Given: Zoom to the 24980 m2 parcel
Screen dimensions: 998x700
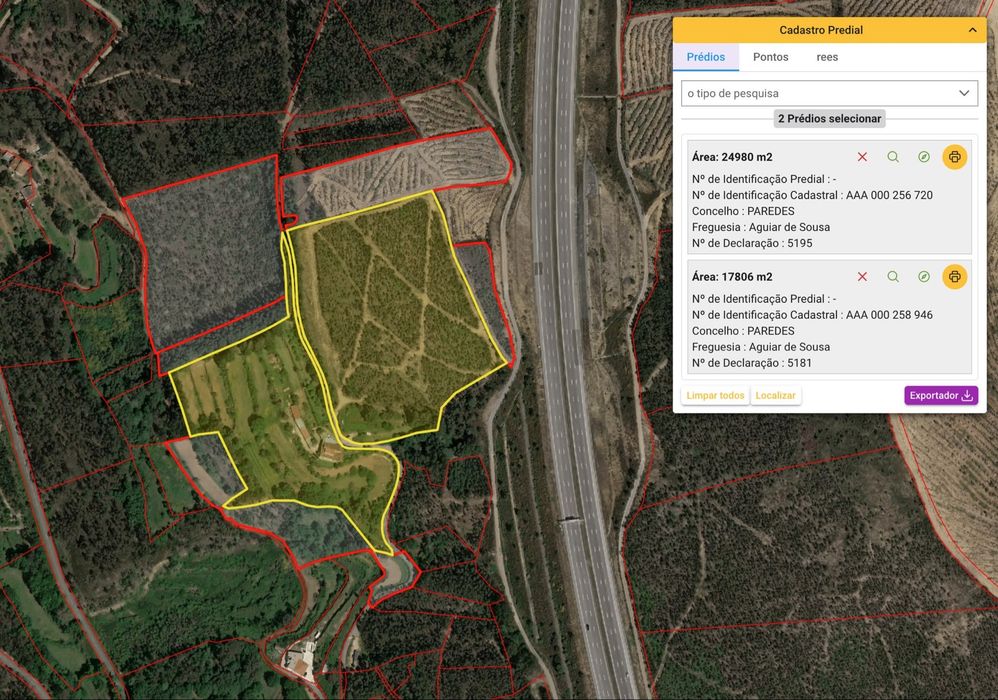Looking at the screenshot, I should [x=893, y=157].
